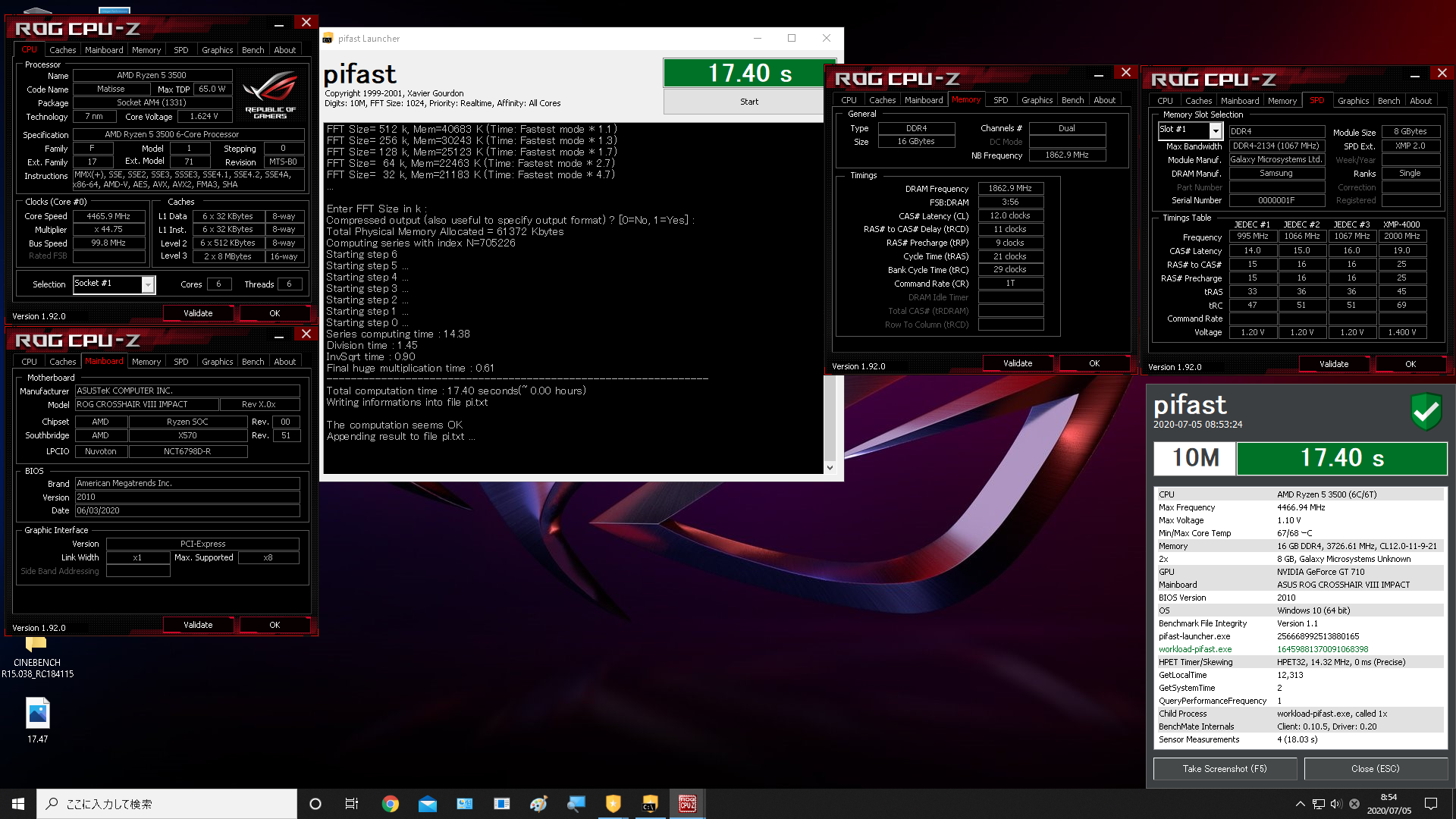Image resolution: width=1456 pixels, height=819 pixels.
Task: Open the Socket #1 selection dropdown
Action: click(x=148, y=284)
